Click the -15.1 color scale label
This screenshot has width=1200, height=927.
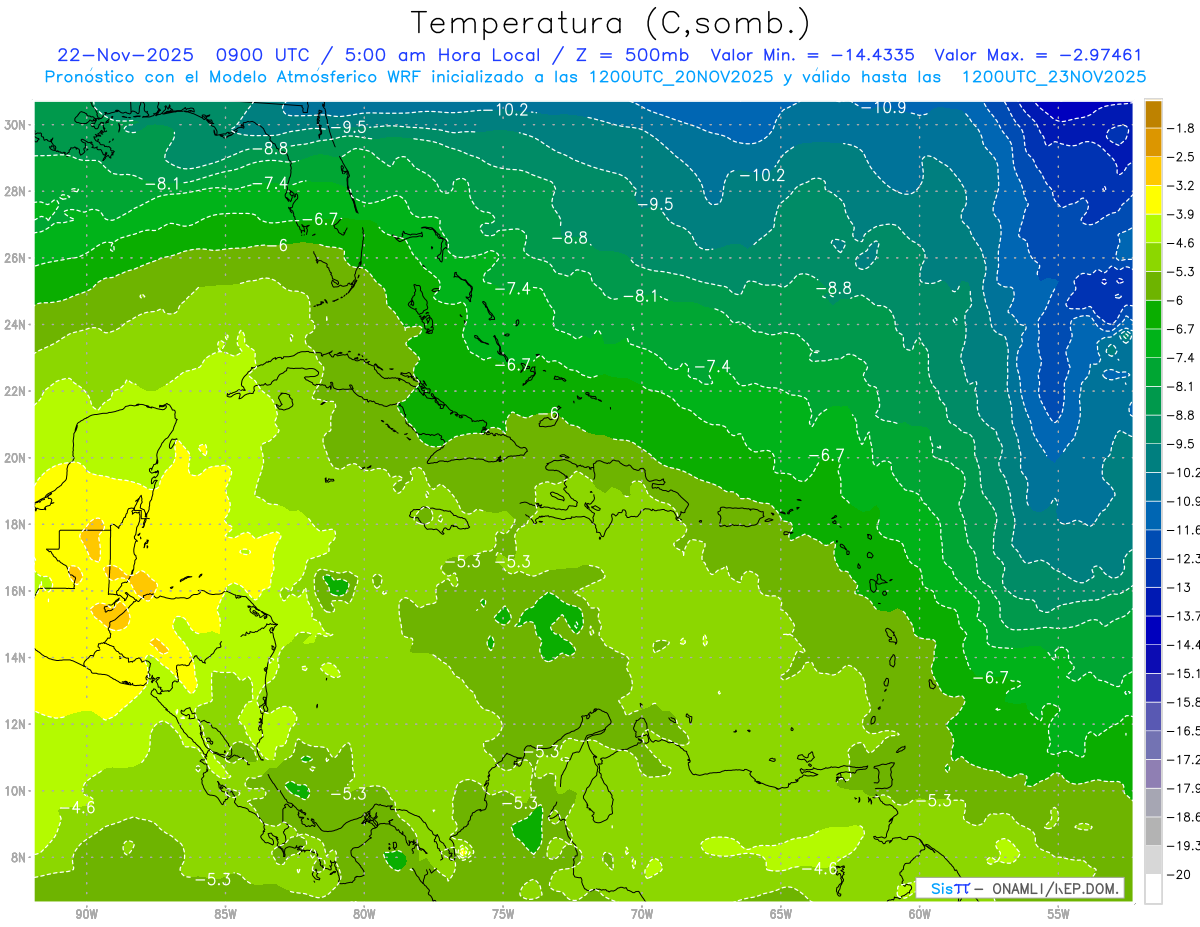[1183, 673]
